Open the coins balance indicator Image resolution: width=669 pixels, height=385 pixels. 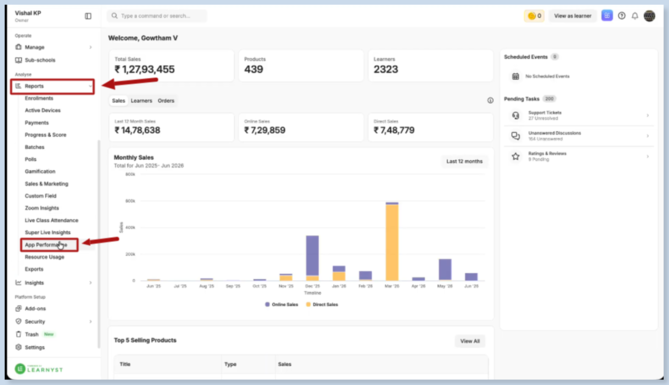pos(534,16)
